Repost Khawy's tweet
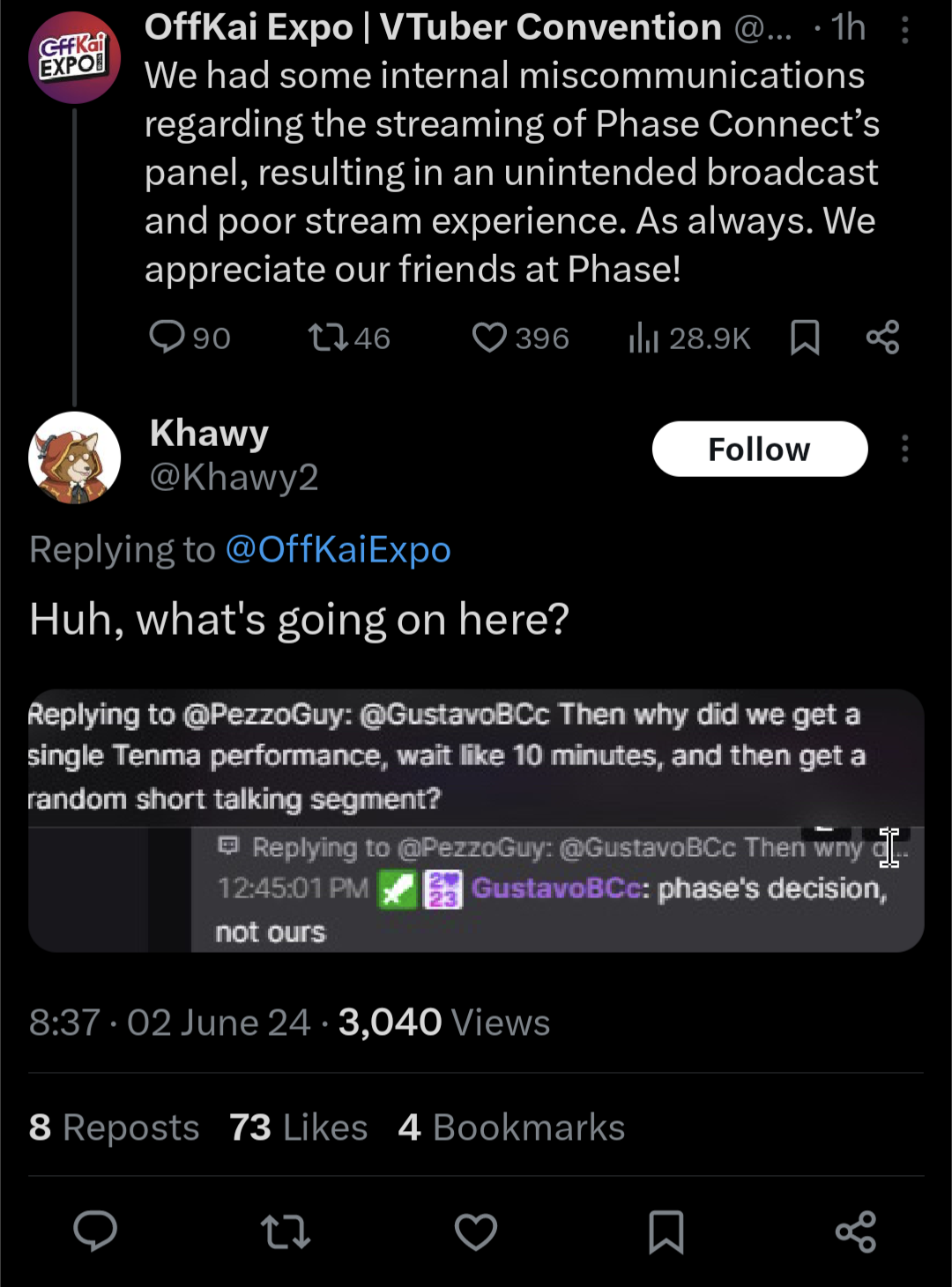Viewport: 952px width, 1287px height. coord(286,1231)
